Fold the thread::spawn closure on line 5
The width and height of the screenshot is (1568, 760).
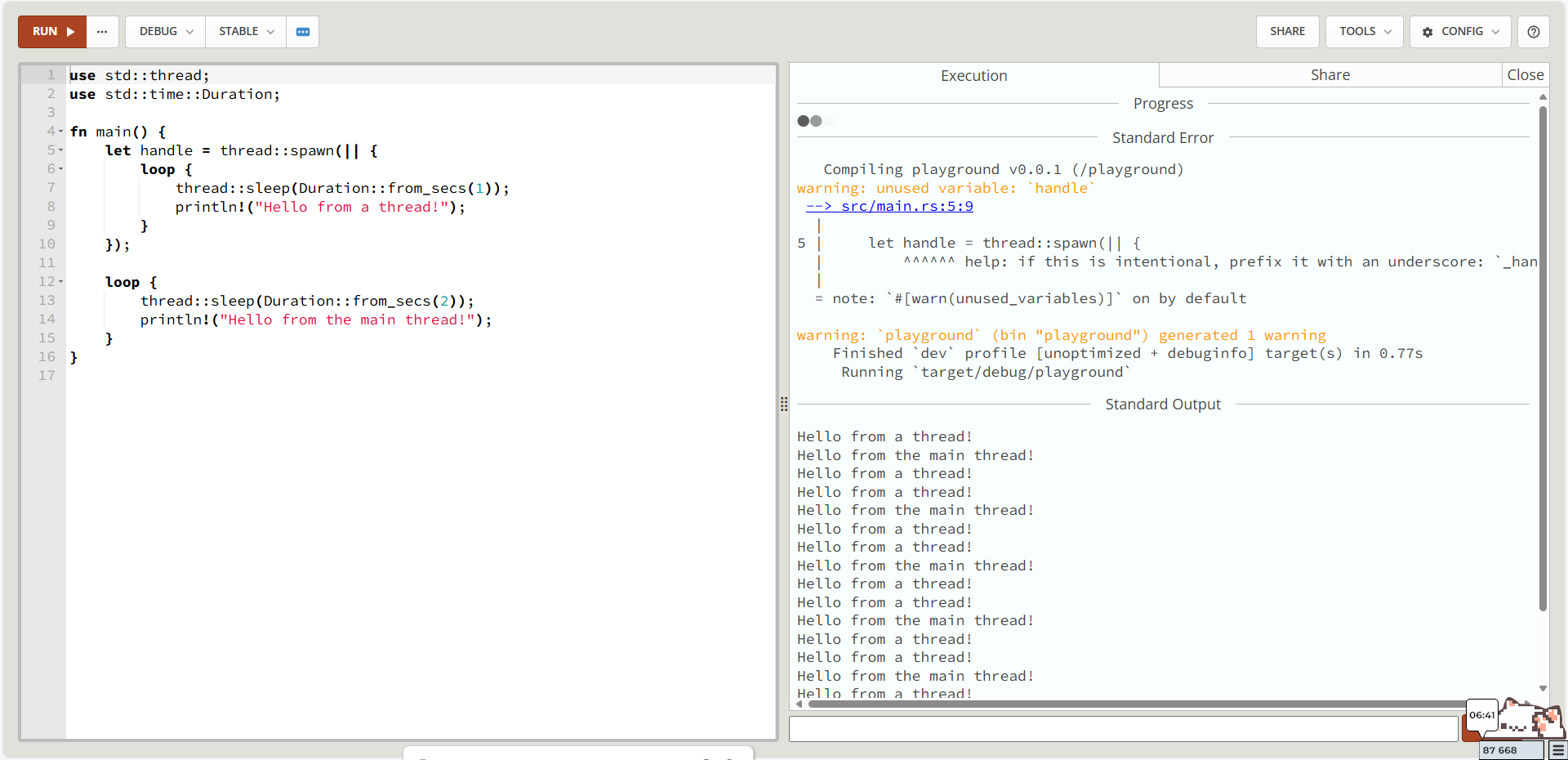[60, 150]
